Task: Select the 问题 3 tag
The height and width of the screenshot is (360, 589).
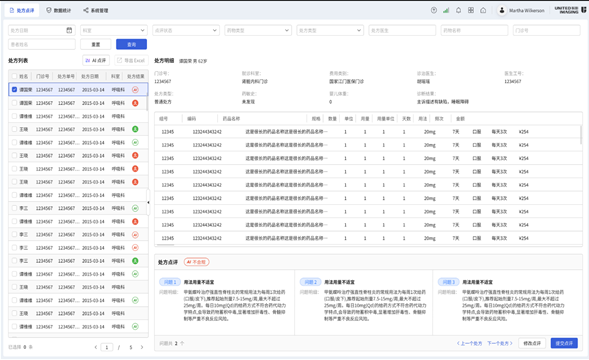Action: 448,282
